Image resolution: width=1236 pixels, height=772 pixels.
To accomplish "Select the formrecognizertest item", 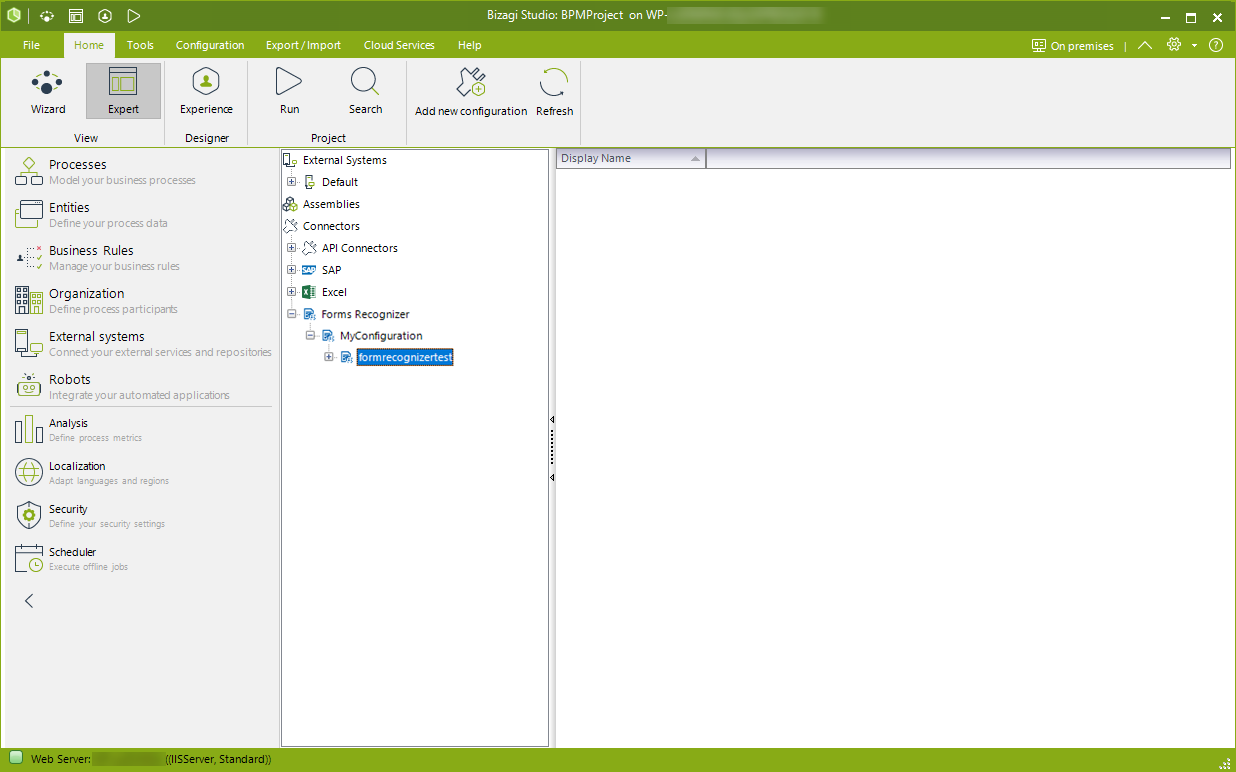I will tap(405, 358).
